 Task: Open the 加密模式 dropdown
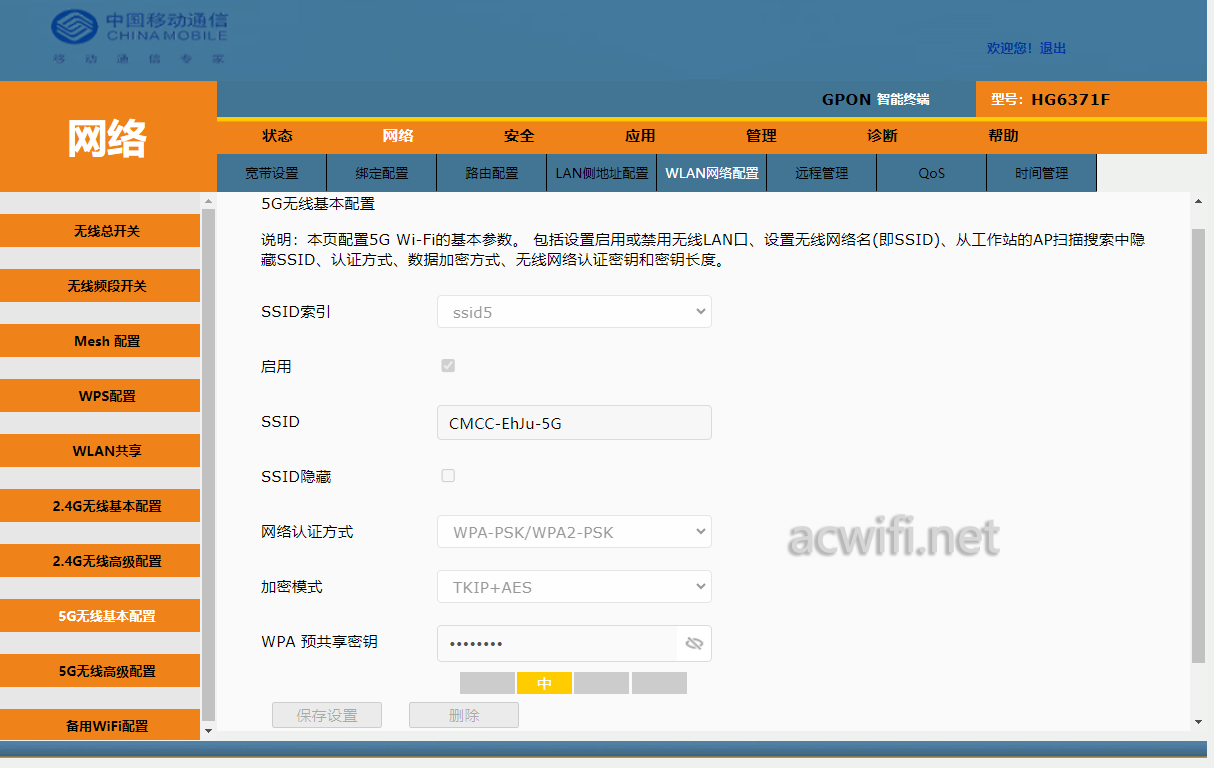tap(574, 587)
